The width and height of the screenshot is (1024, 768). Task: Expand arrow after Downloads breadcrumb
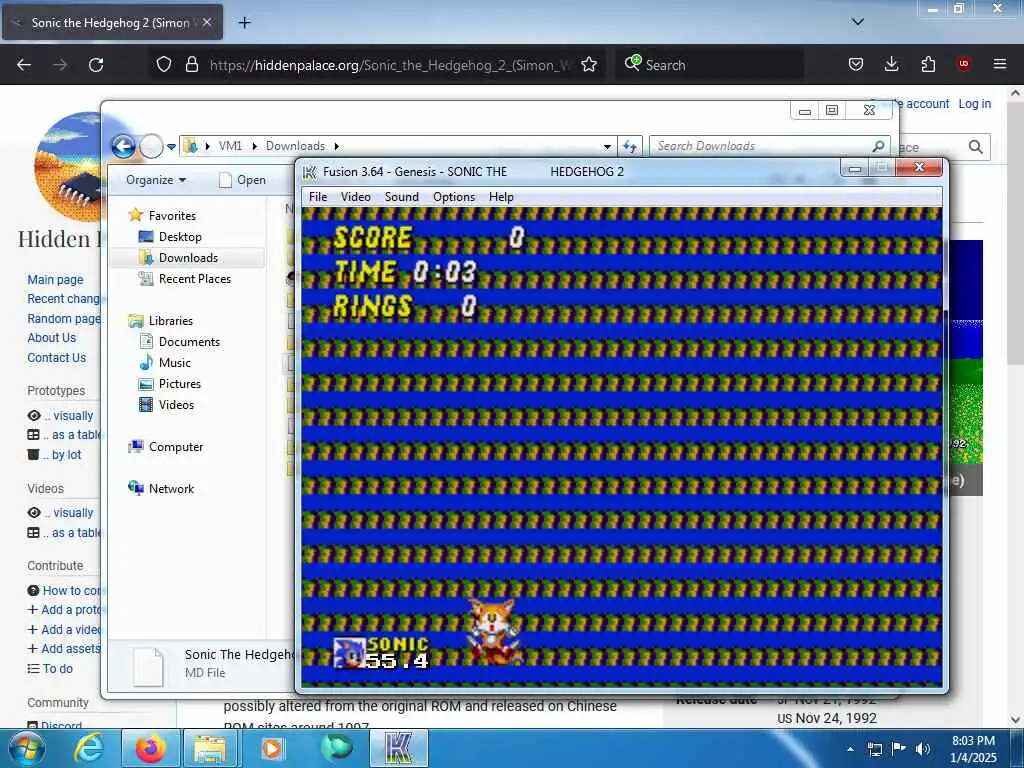coord(337,146)
